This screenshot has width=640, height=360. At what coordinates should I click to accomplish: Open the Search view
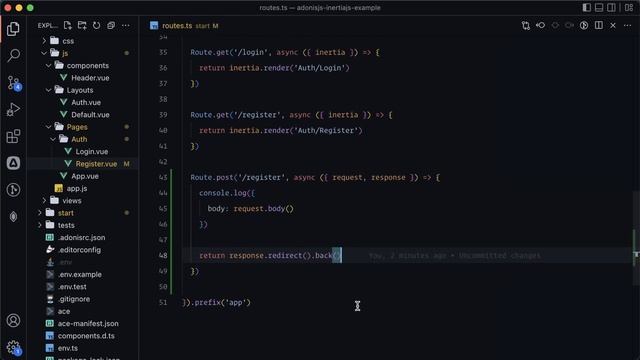pyautogui.click(x=13, y=55)
